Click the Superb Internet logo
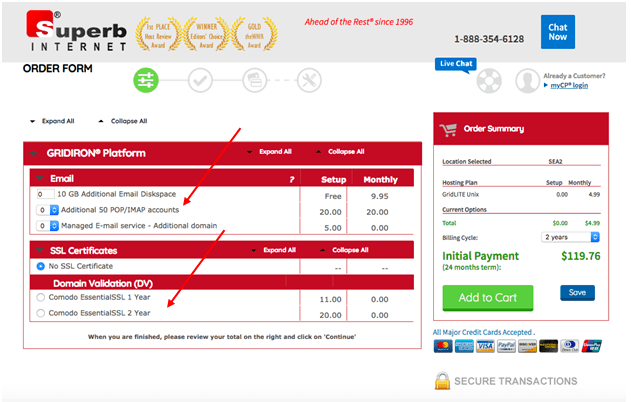 point(76,31)
